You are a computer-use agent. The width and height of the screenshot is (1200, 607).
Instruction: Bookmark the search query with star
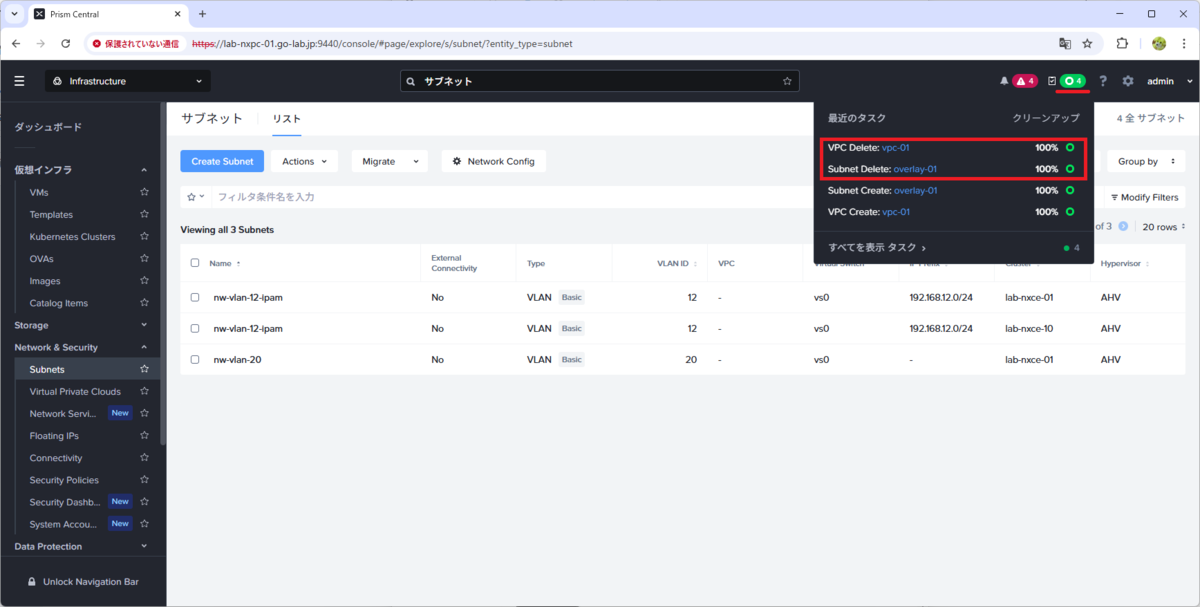[x=787, y=81]
